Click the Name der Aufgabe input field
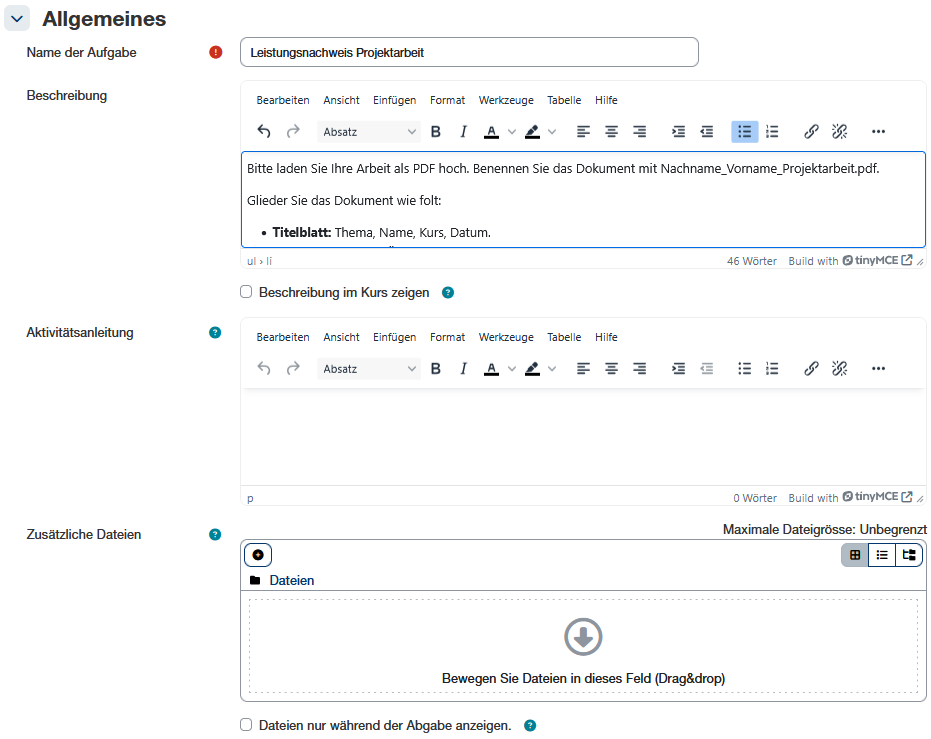 (469, 52)
